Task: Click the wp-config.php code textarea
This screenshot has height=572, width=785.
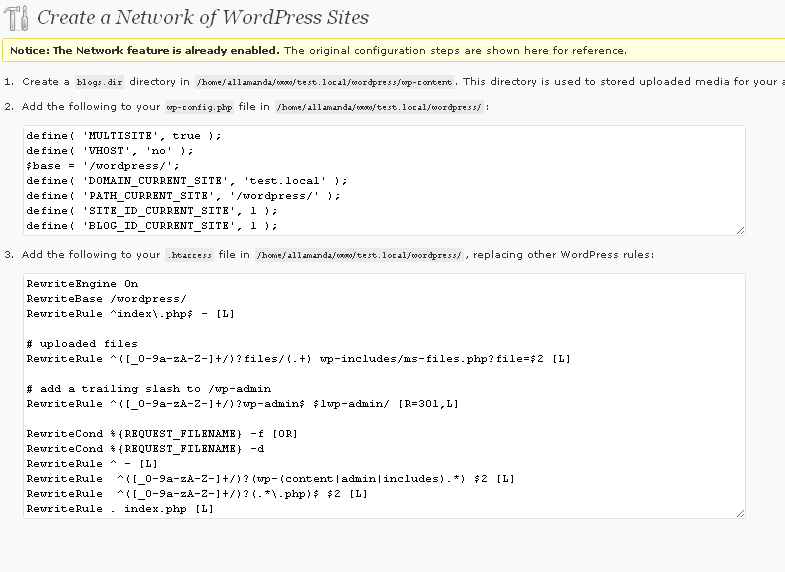Action: click(x=384, y=180)
